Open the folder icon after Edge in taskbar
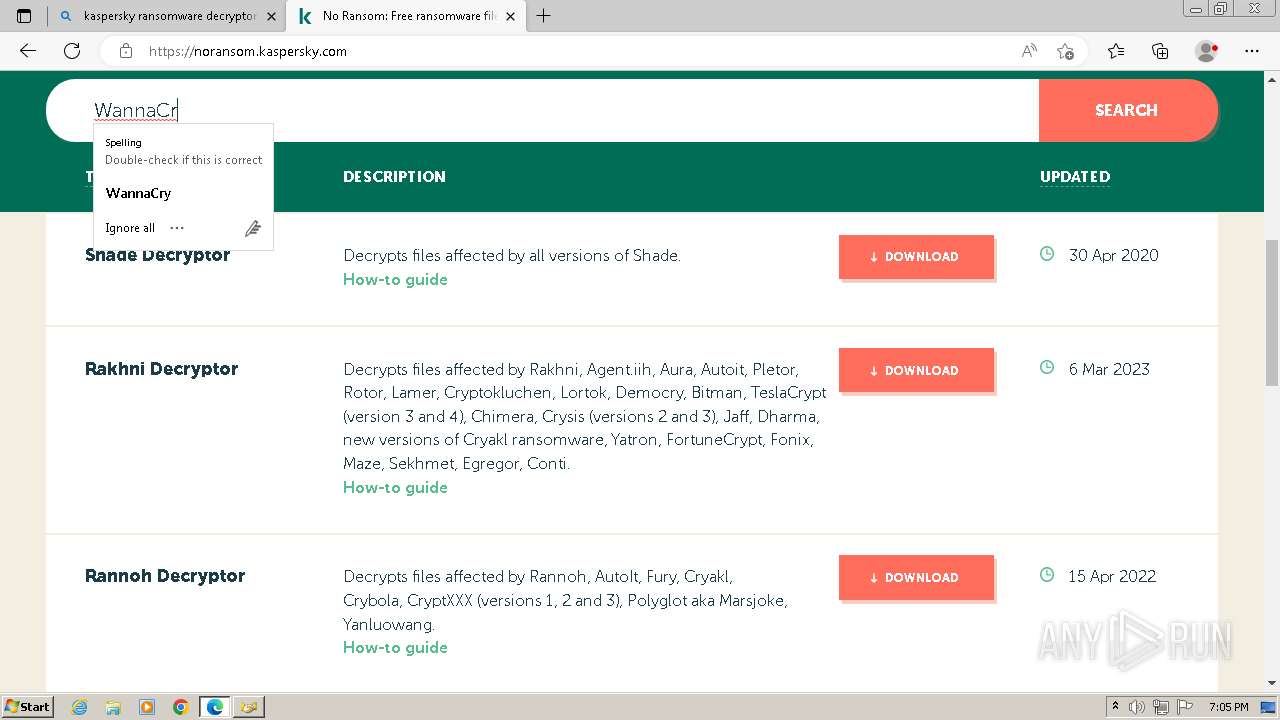Screen dimensions: 1280x720 249,707
